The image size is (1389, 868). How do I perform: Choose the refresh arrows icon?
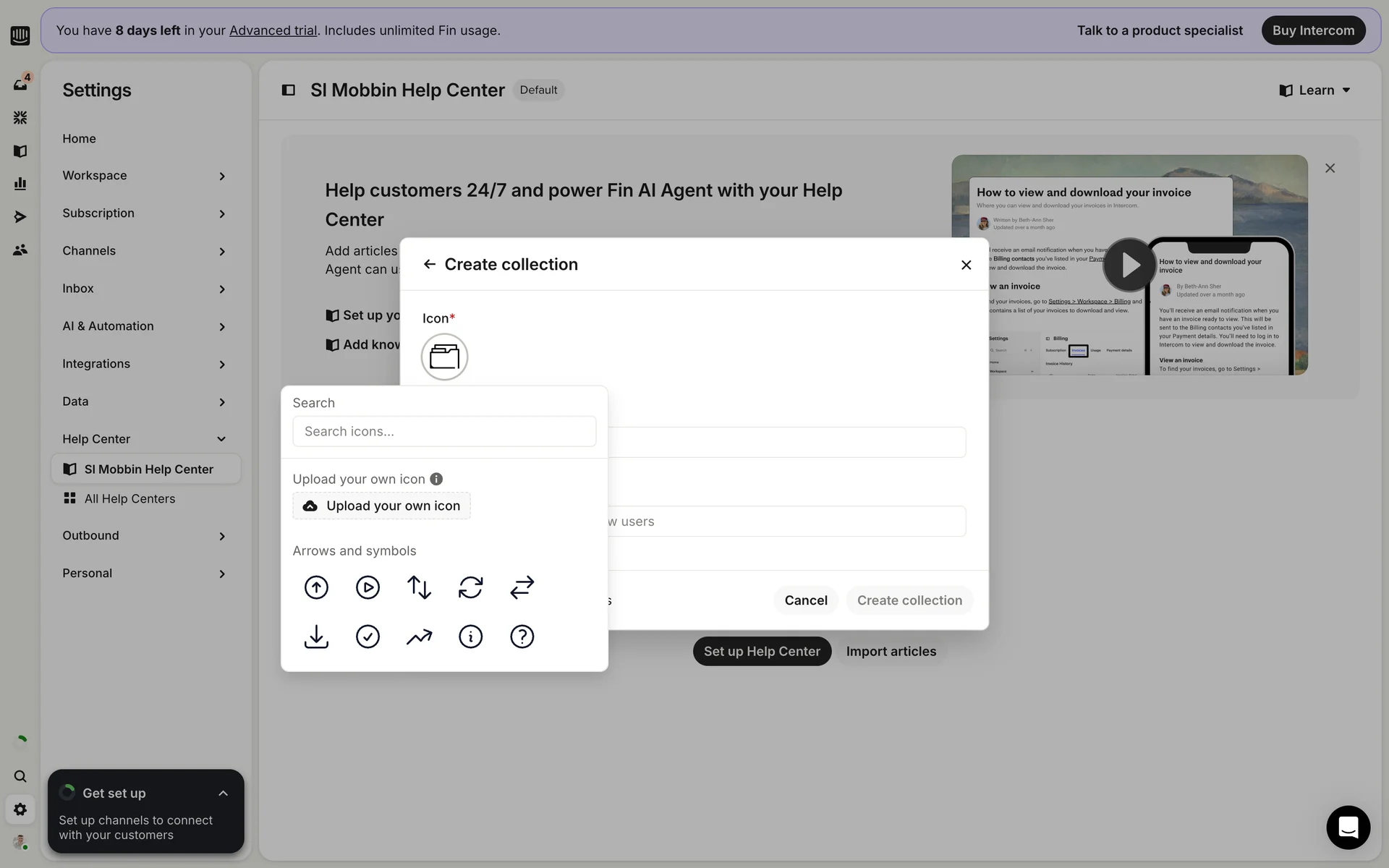point(470,587)
